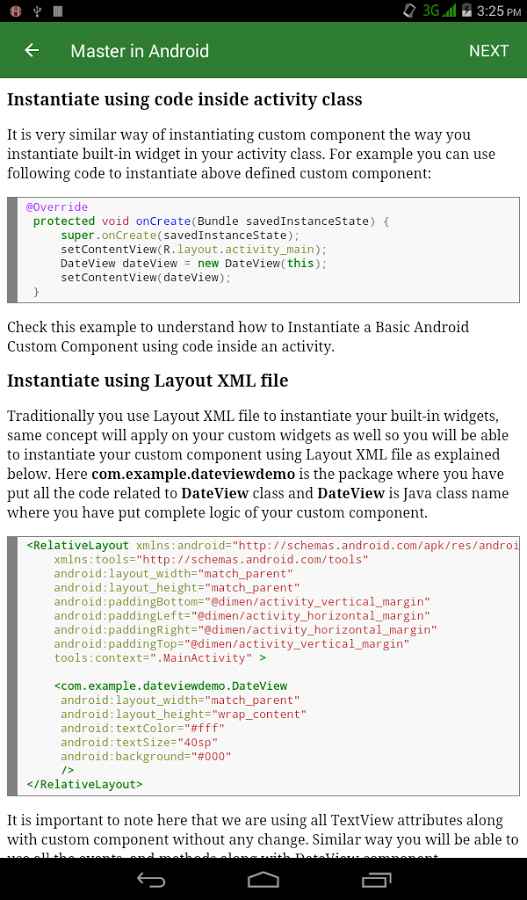Tap the red notification icon in status bar
The width and height of the screenshot is (527, 900).
click(x=16, y=11)
